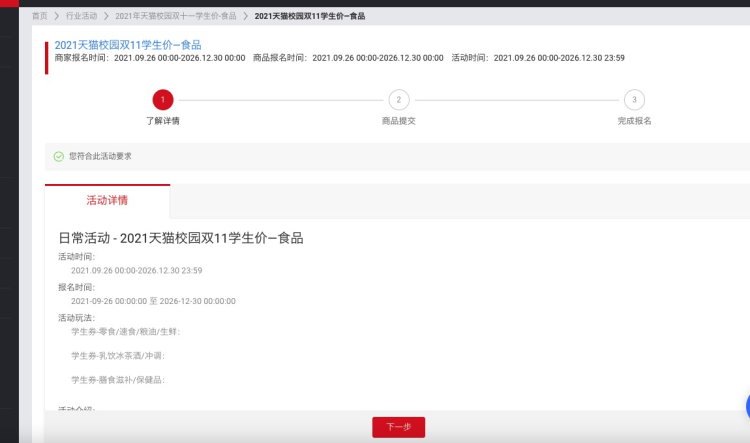Click 学生券-乳饮冰茶酒/冲调 line

pyautogui.click(x=118, y=356)
